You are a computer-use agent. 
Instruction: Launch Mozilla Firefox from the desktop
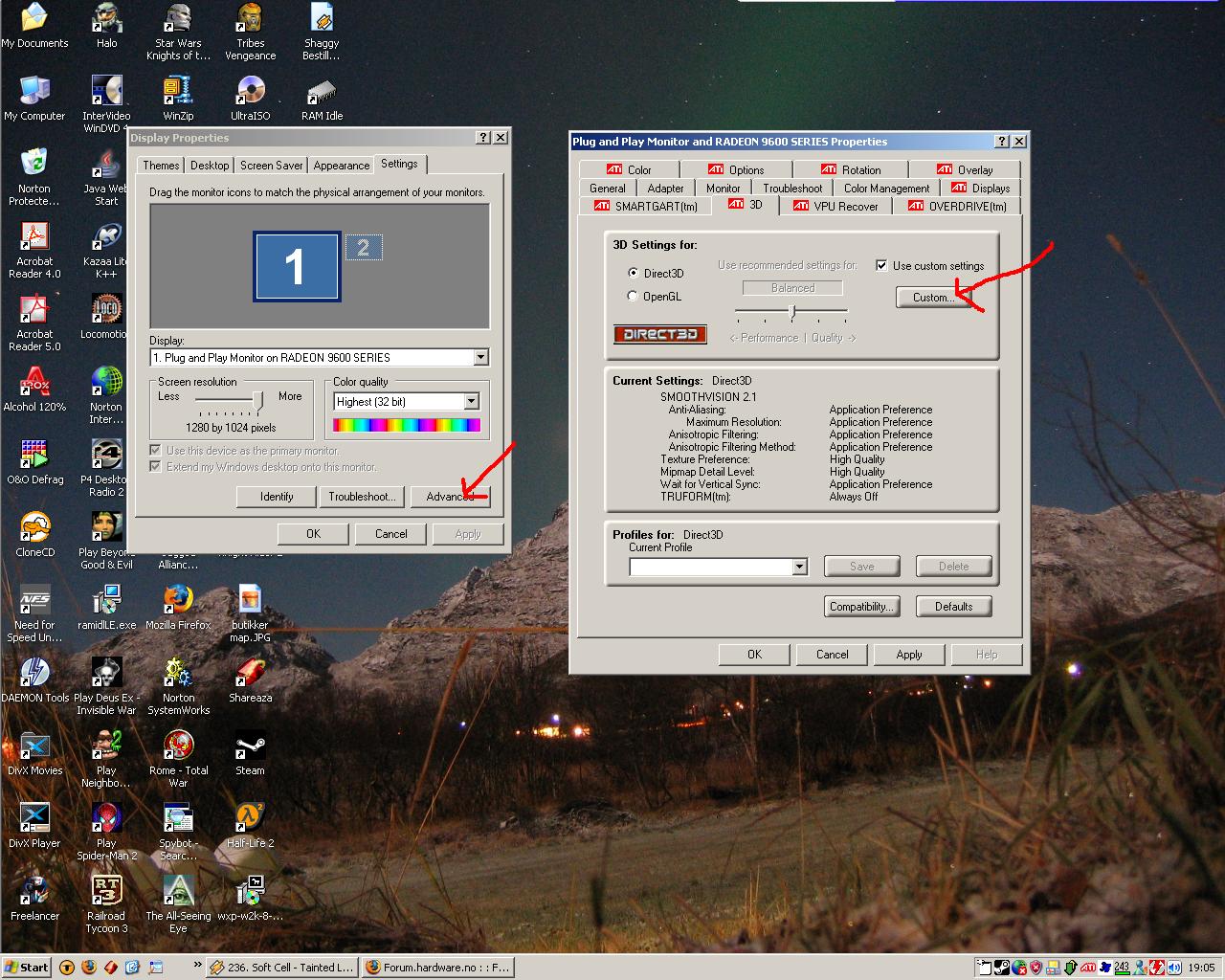178,608
